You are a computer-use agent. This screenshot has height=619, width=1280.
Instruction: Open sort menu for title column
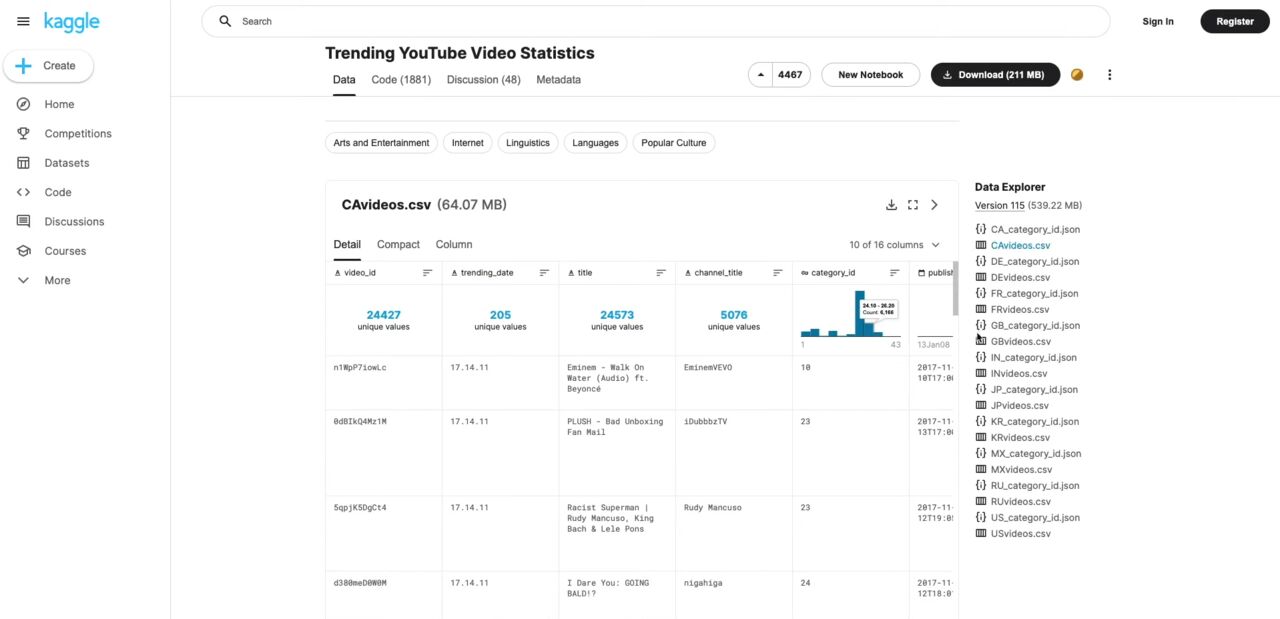click(x=661, y=273)
